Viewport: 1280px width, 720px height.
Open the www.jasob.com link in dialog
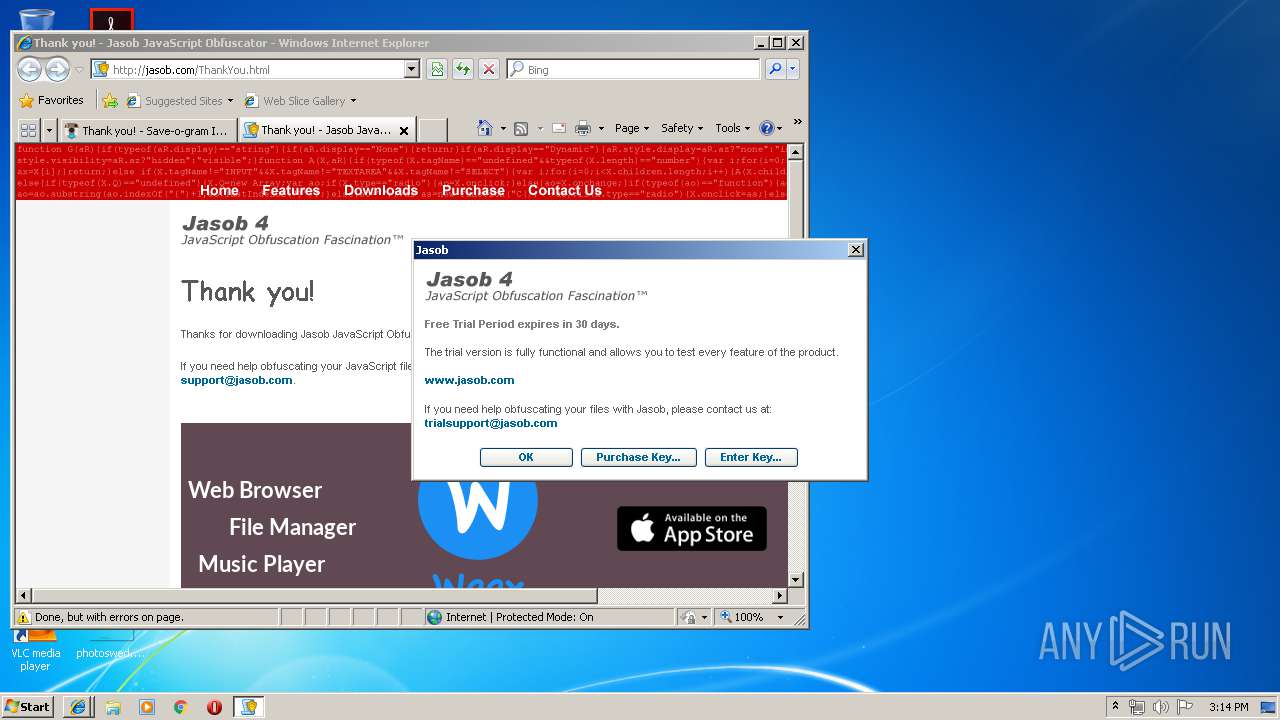point(469,380)
